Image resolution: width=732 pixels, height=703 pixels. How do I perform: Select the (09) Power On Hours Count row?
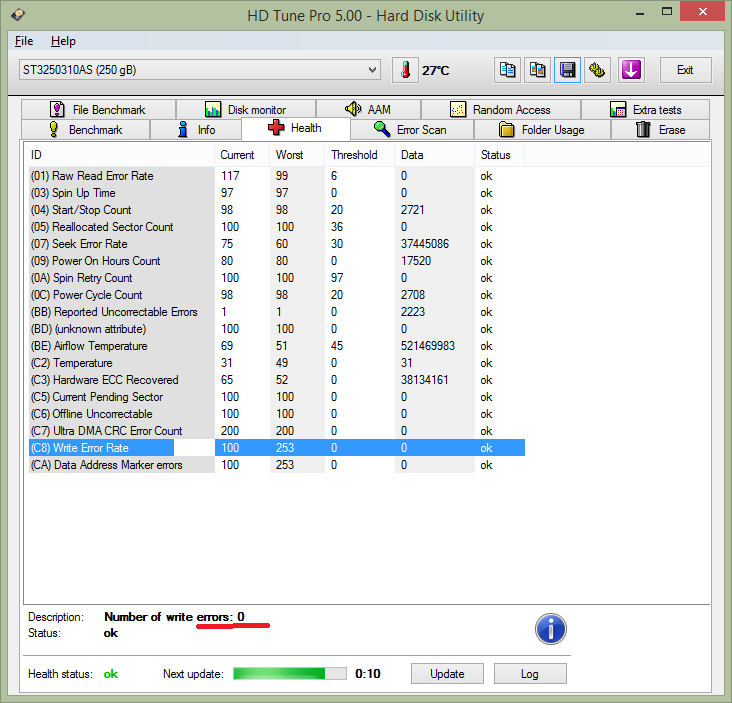pyautogui.click(x=276, y=261)
